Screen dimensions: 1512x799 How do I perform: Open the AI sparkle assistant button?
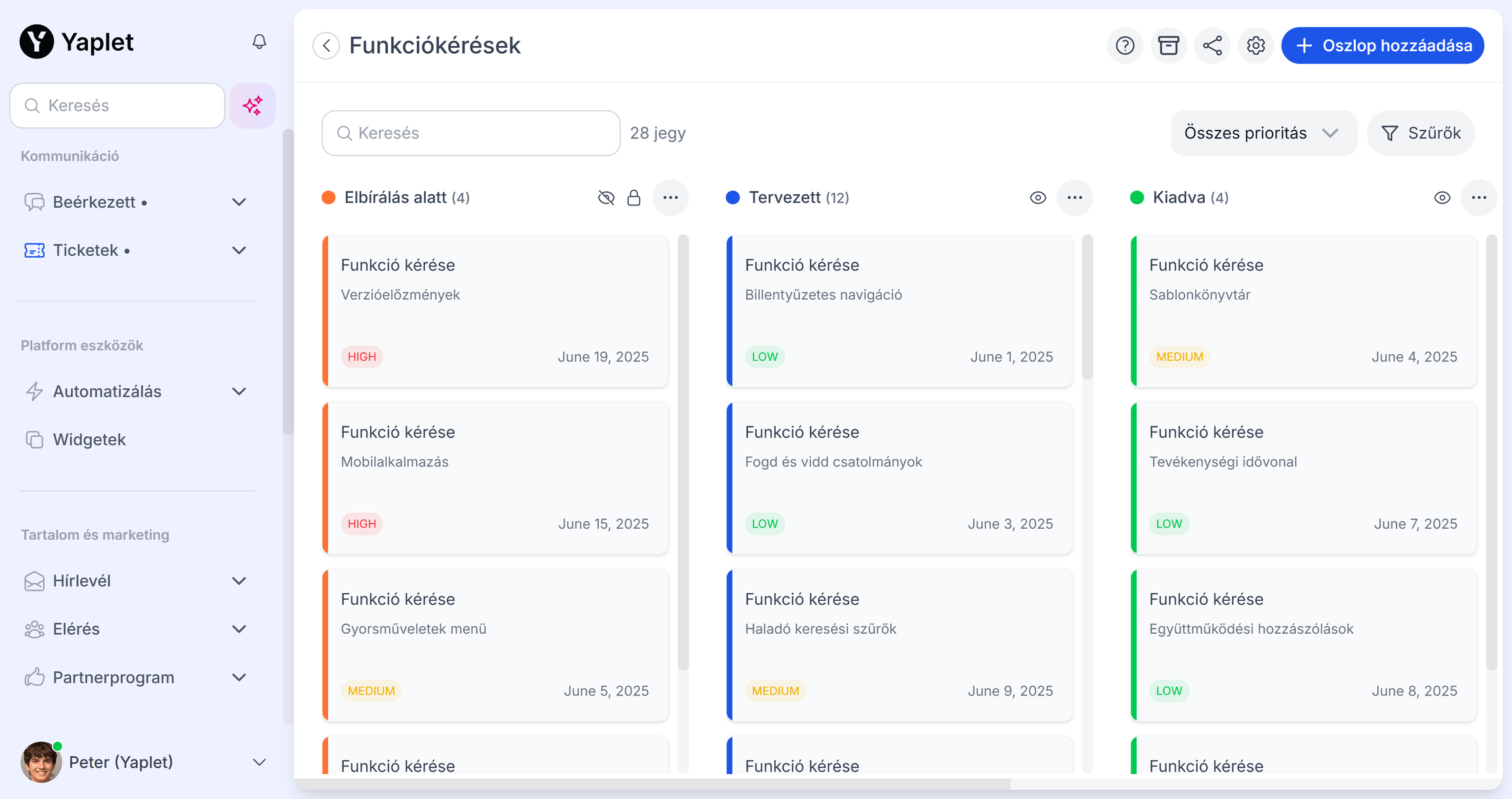coord(253,106)
